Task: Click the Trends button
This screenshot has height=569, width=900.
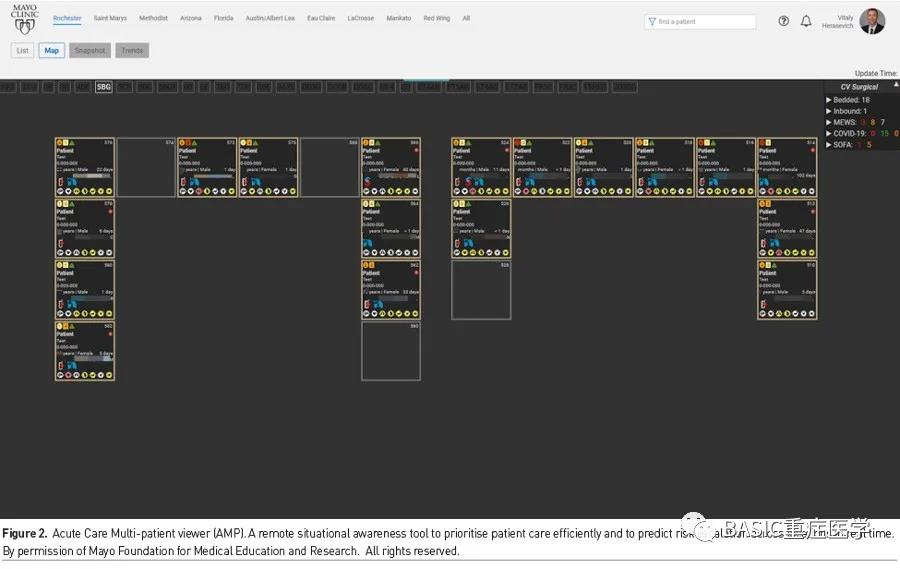Action: pos(132,50)
